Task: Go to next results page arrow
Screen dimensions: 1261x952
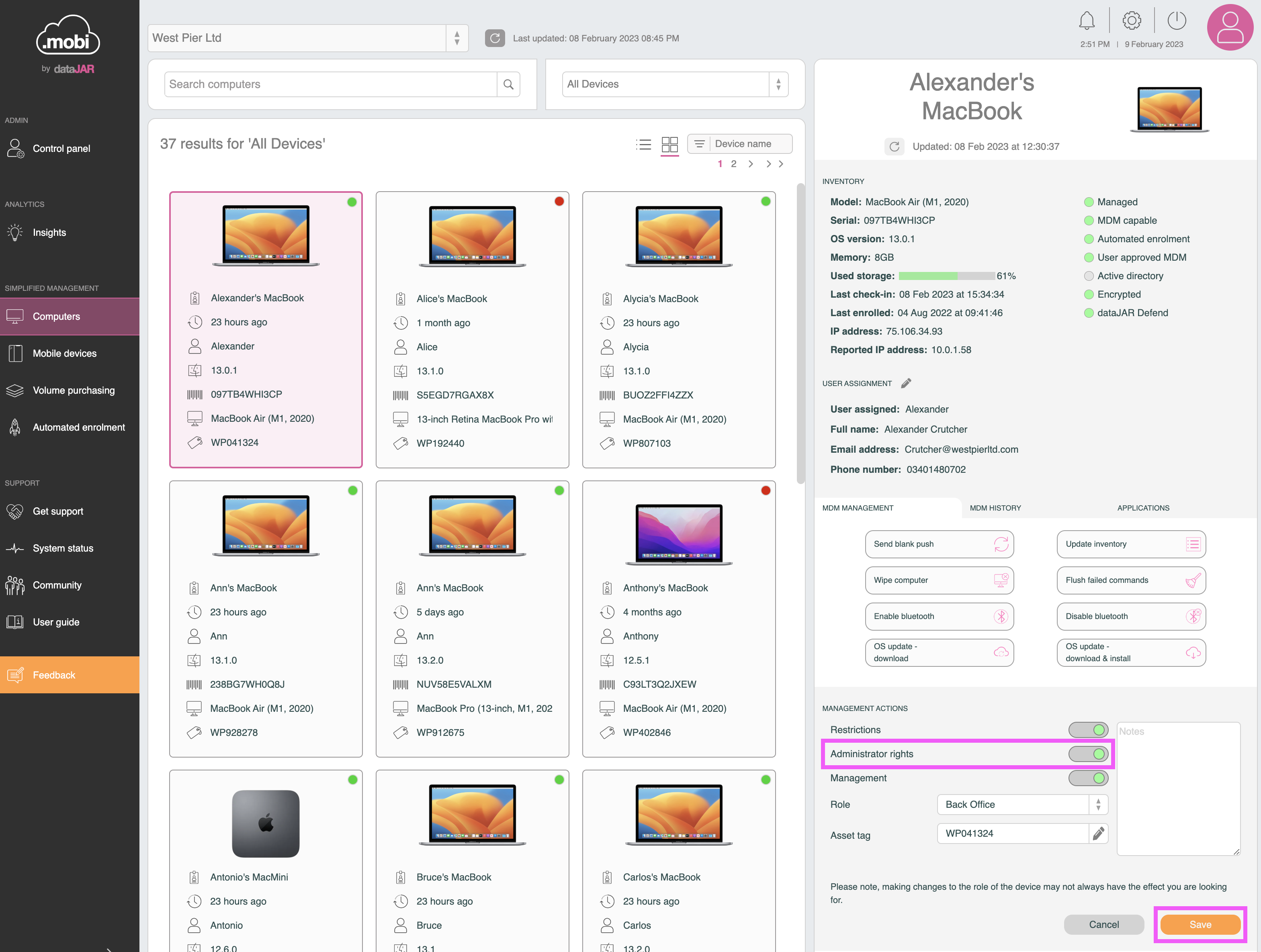Action: click(751, 164)
